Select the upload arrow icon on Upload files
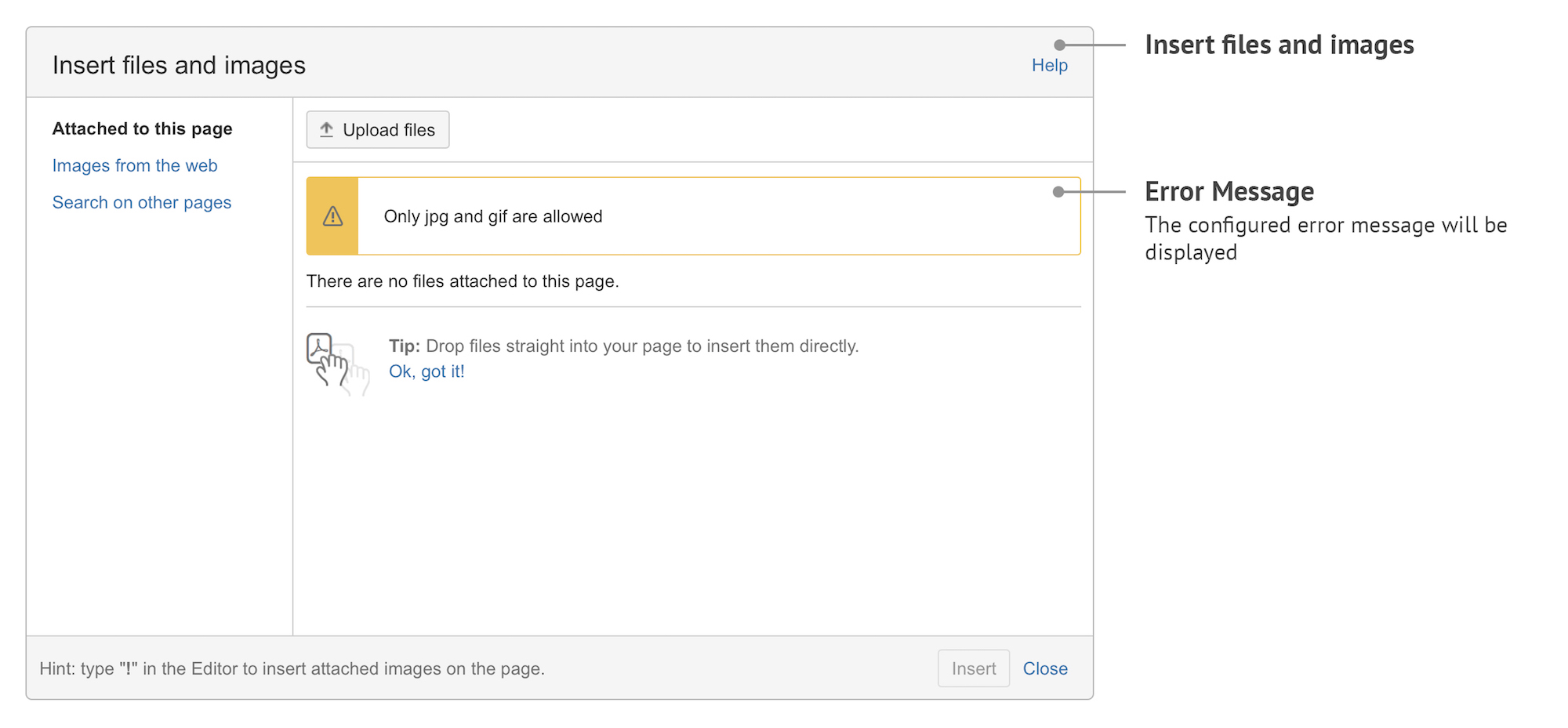 point(326,129)
